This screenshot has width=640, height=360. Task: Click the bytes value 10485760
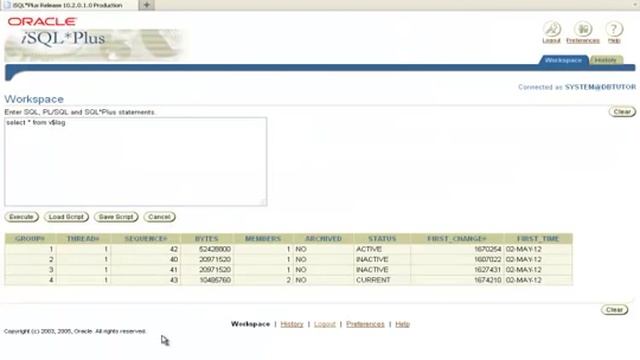point(215,280)
